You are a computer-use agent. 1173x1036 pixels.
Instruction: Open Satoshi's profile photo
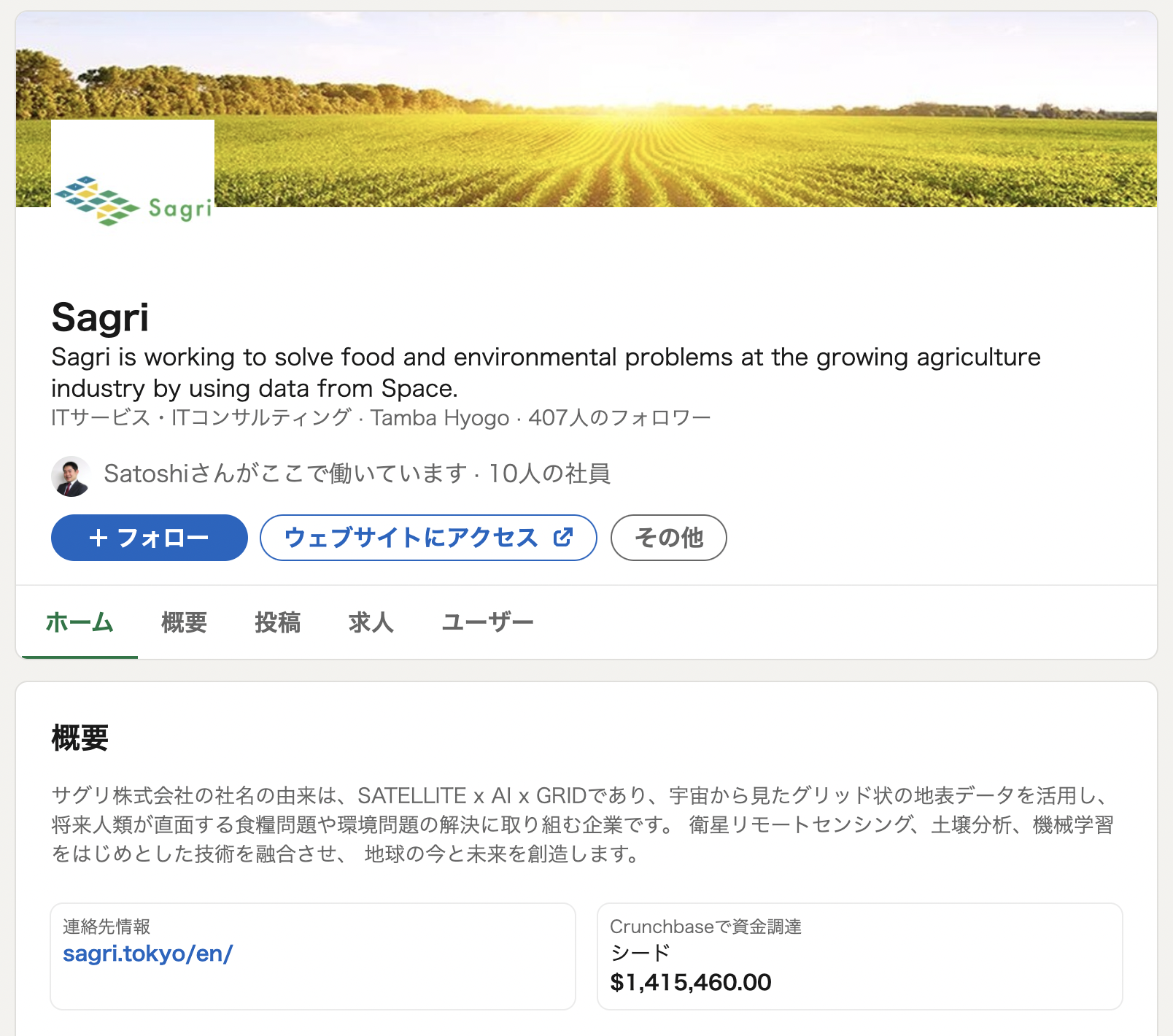pos(71,476)
